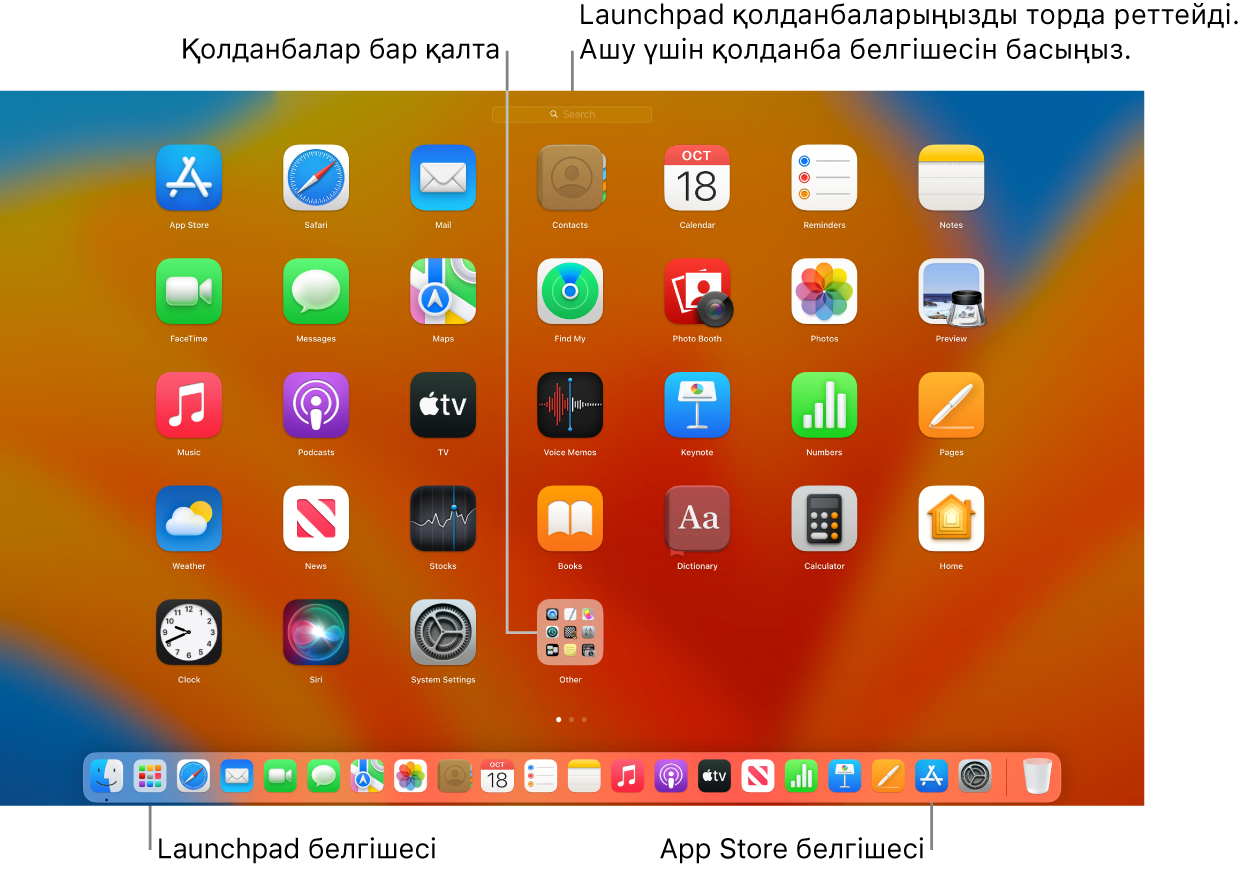This screenshot has width=1248, height=870.
Task: Open Messages from the Dock
Action: [324, 776]
